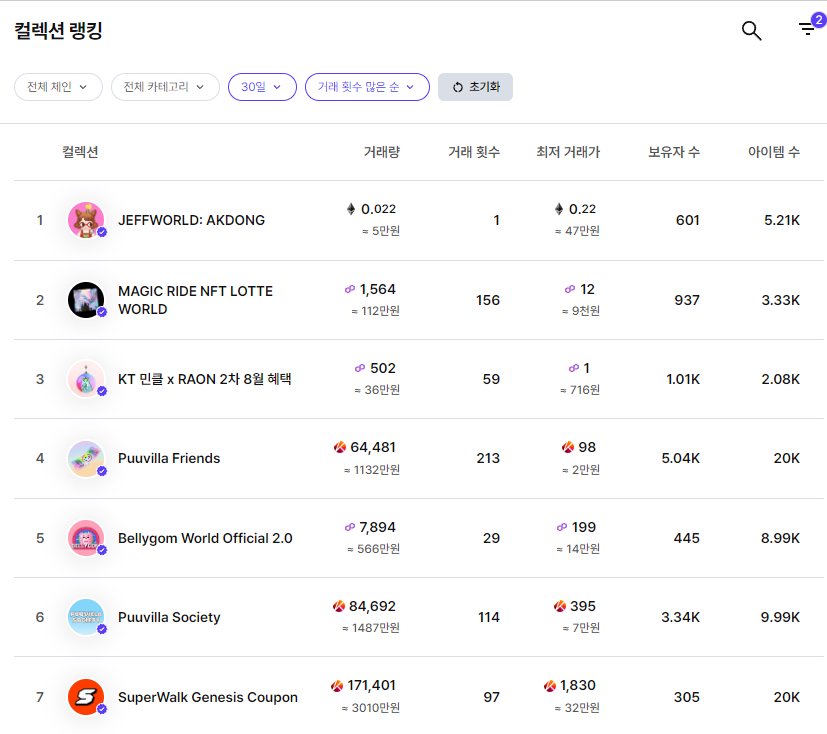Click the SuperWalk Genesis Coupon logo
Image resolution: width=827 pixels, height=734 pixels.
coord(86,697)
